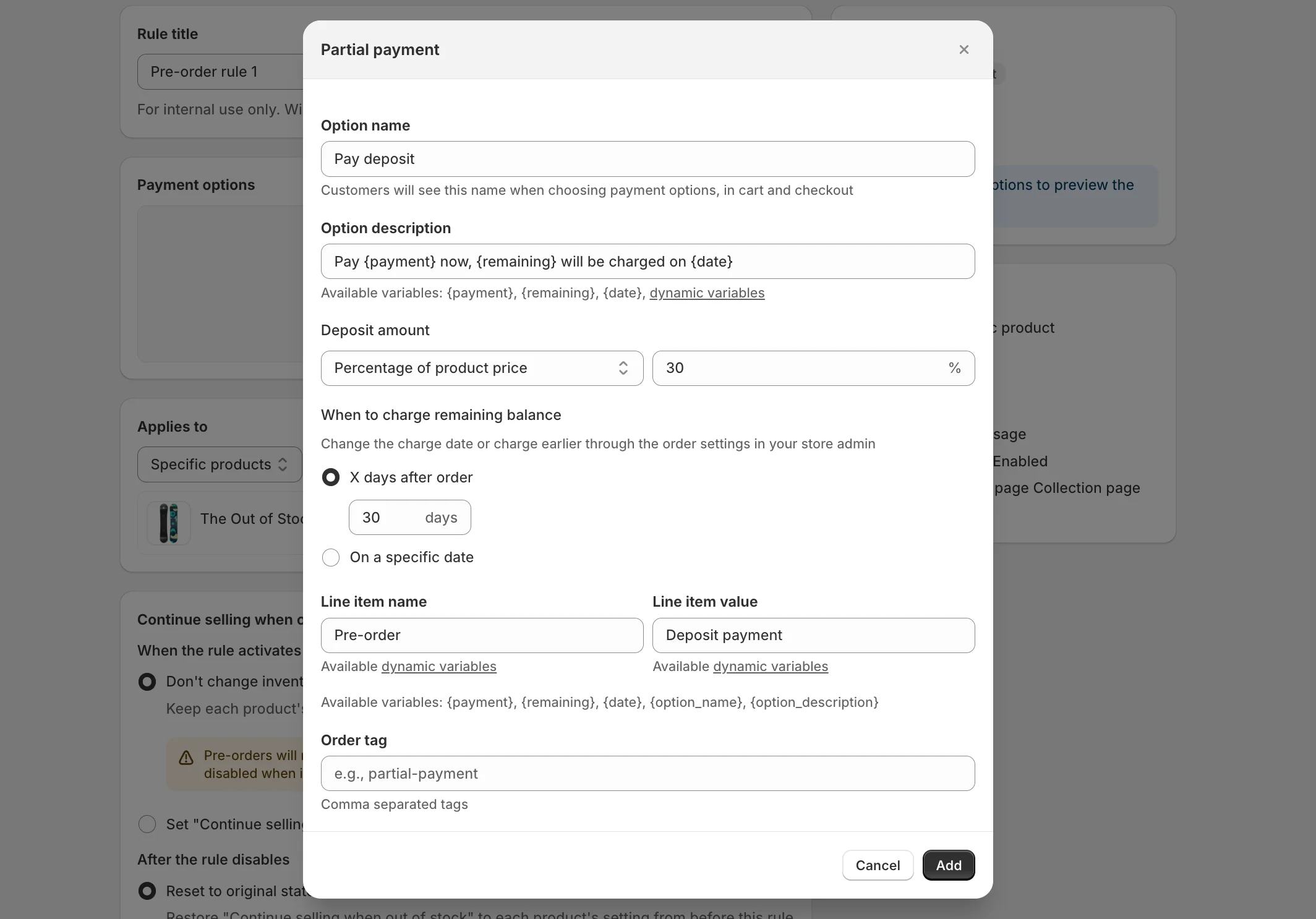
Task: Close the Partial payment dialog
Action: [x=963, y=49]
